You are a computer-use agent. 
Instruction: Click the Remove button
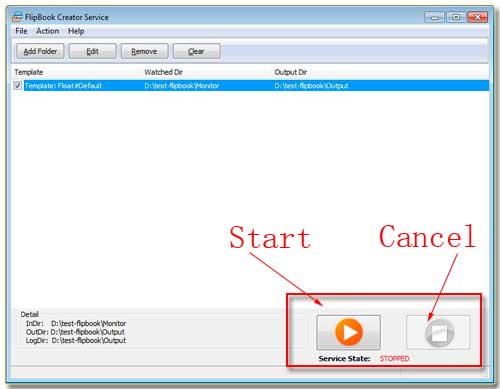click(144, 51)
